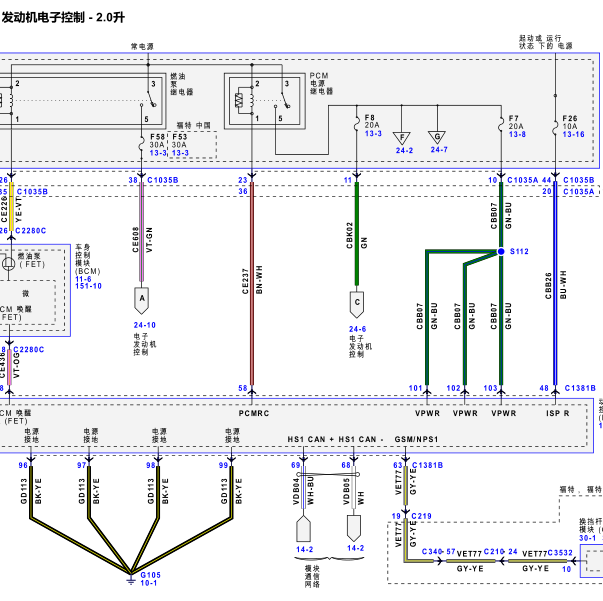This screenshot has width=603, height=601.
Task: Click the CE608 VT-GN wire label
Action: [142, 240]
